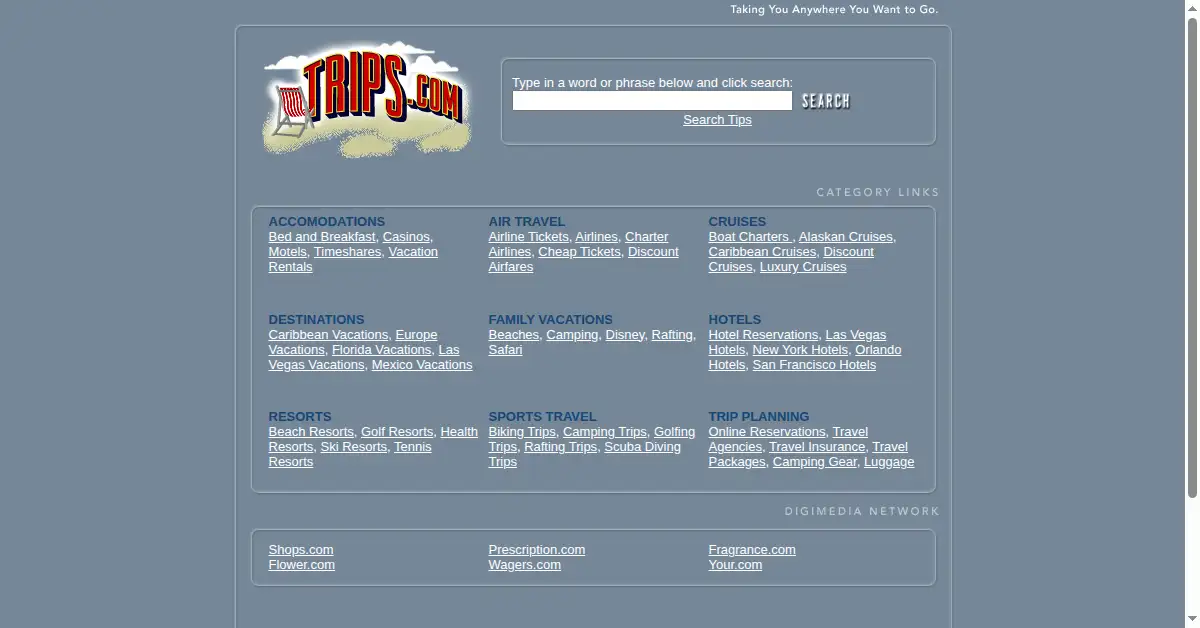Open the Wagers.com link
Screen dimensions: 1200x628
(525, 565)
